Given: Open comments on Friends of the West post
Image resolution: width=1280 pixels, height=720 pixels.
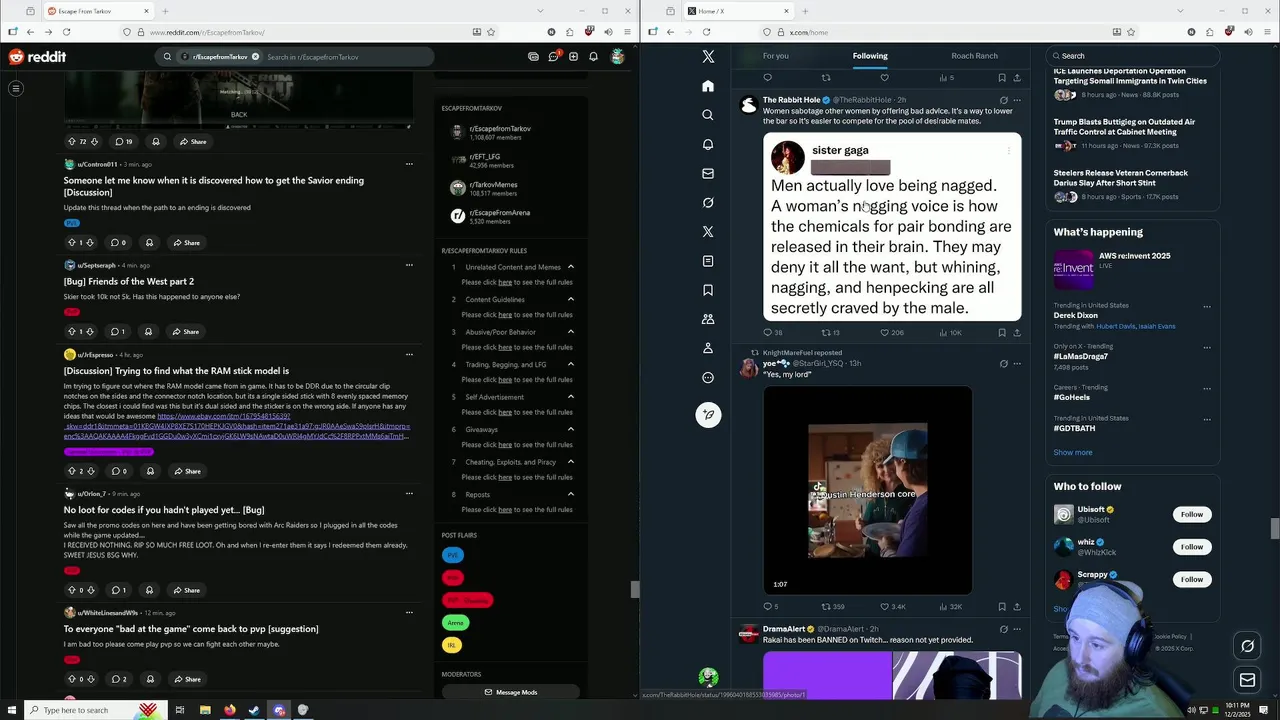Looking at the screenshot, I should pyautogui.click(x=118, y=331).
